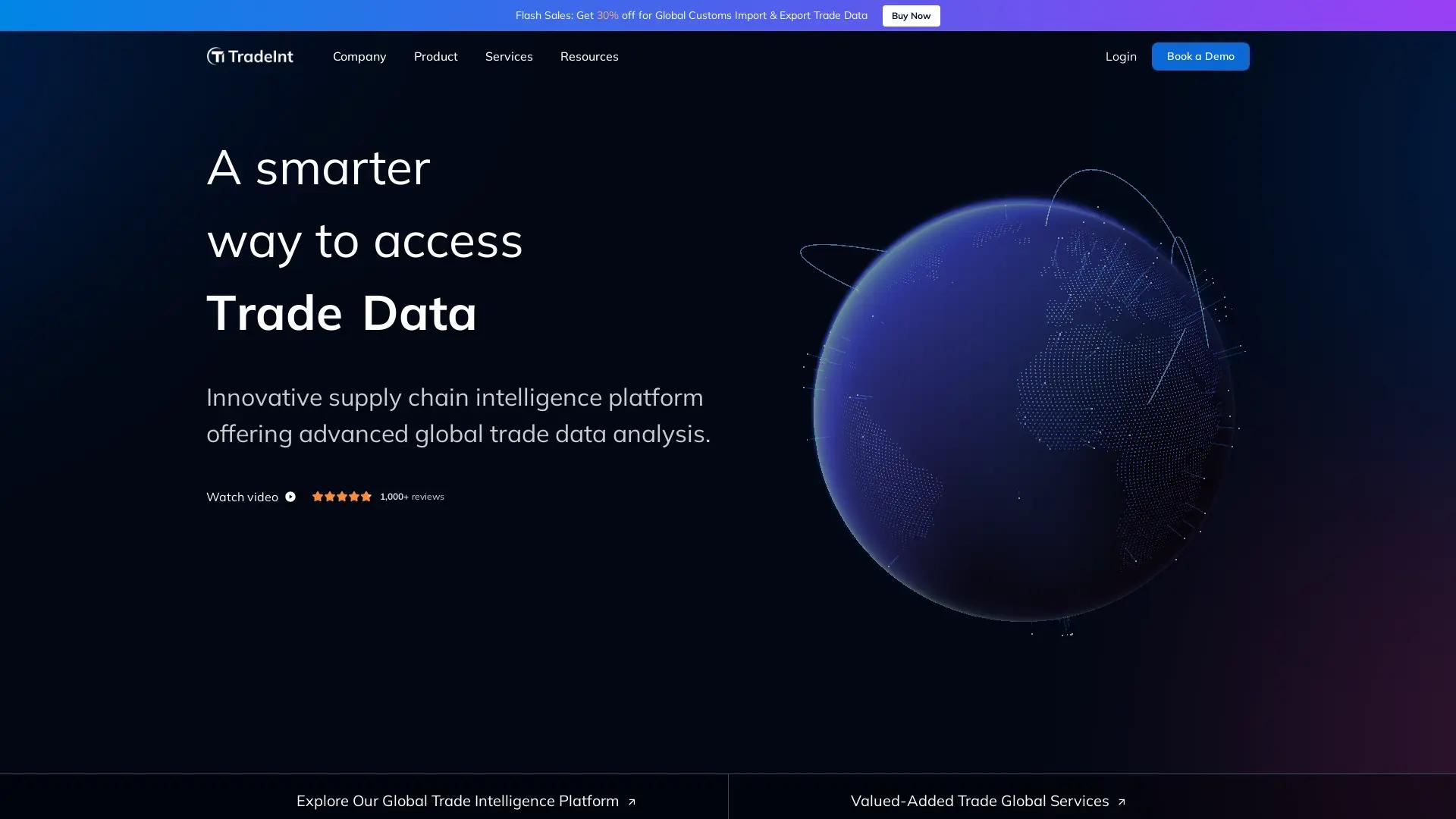
Task: Select Login in the top navigation
Action: (1120, 56)
